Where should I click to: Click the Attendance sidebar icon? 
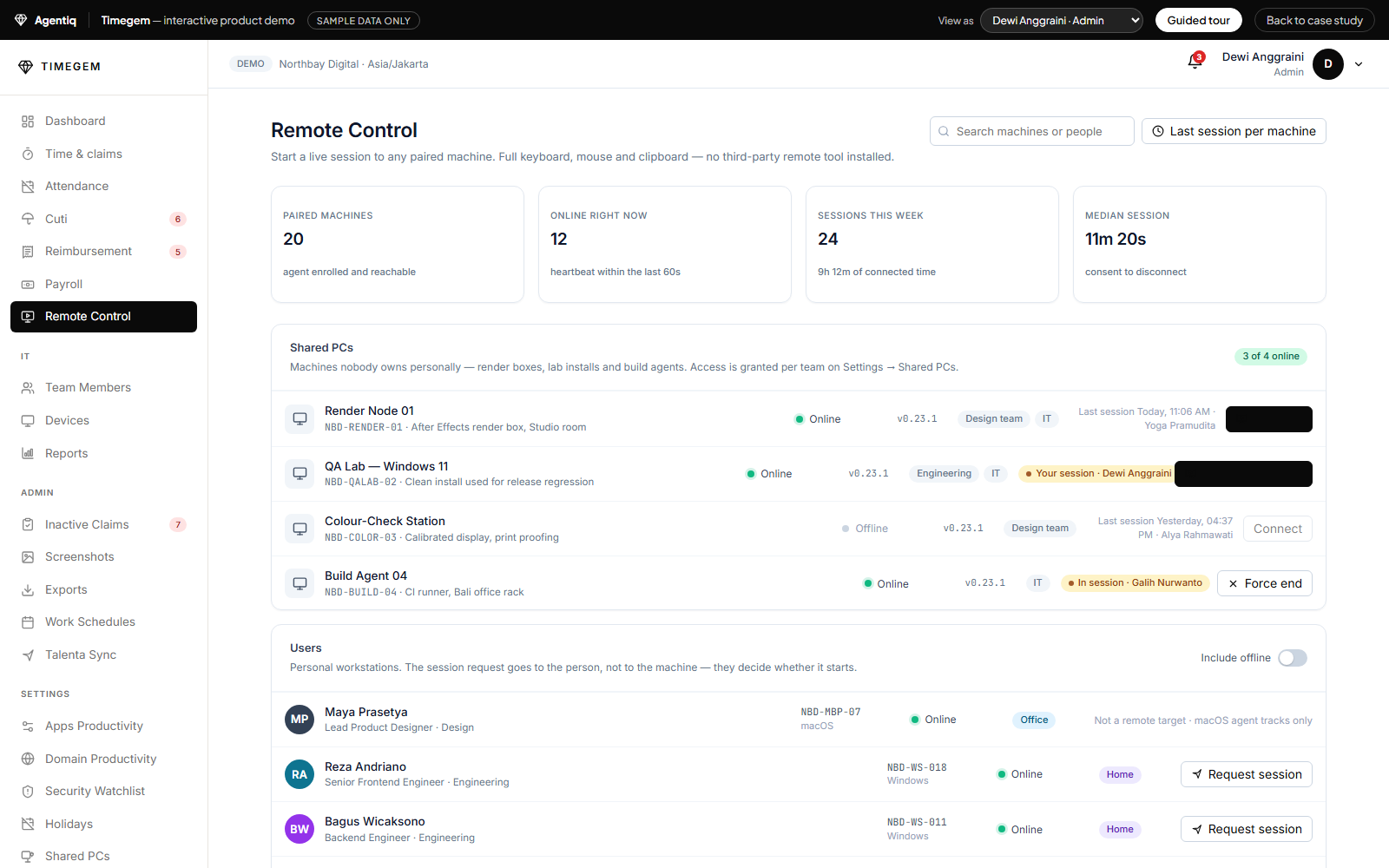tap(28, 187)
